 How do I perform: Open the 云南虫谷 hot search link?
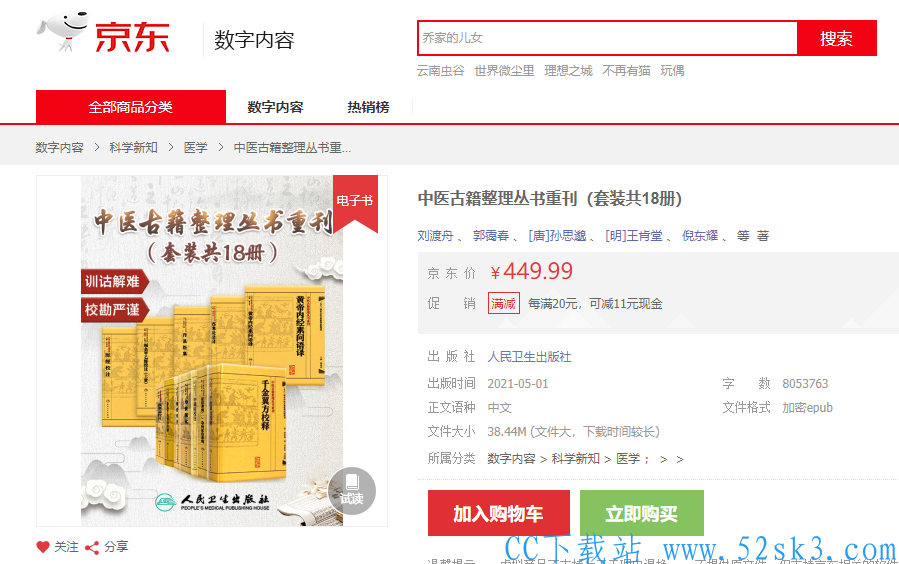click(x=440, y=70)
